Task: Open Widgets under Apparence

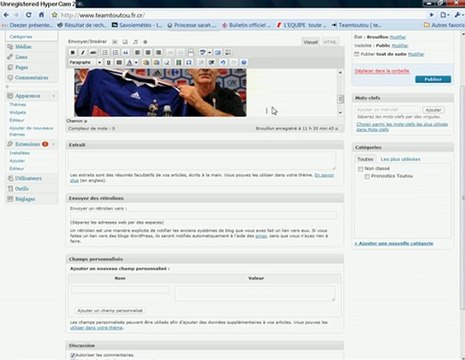Action: [18, 112]
